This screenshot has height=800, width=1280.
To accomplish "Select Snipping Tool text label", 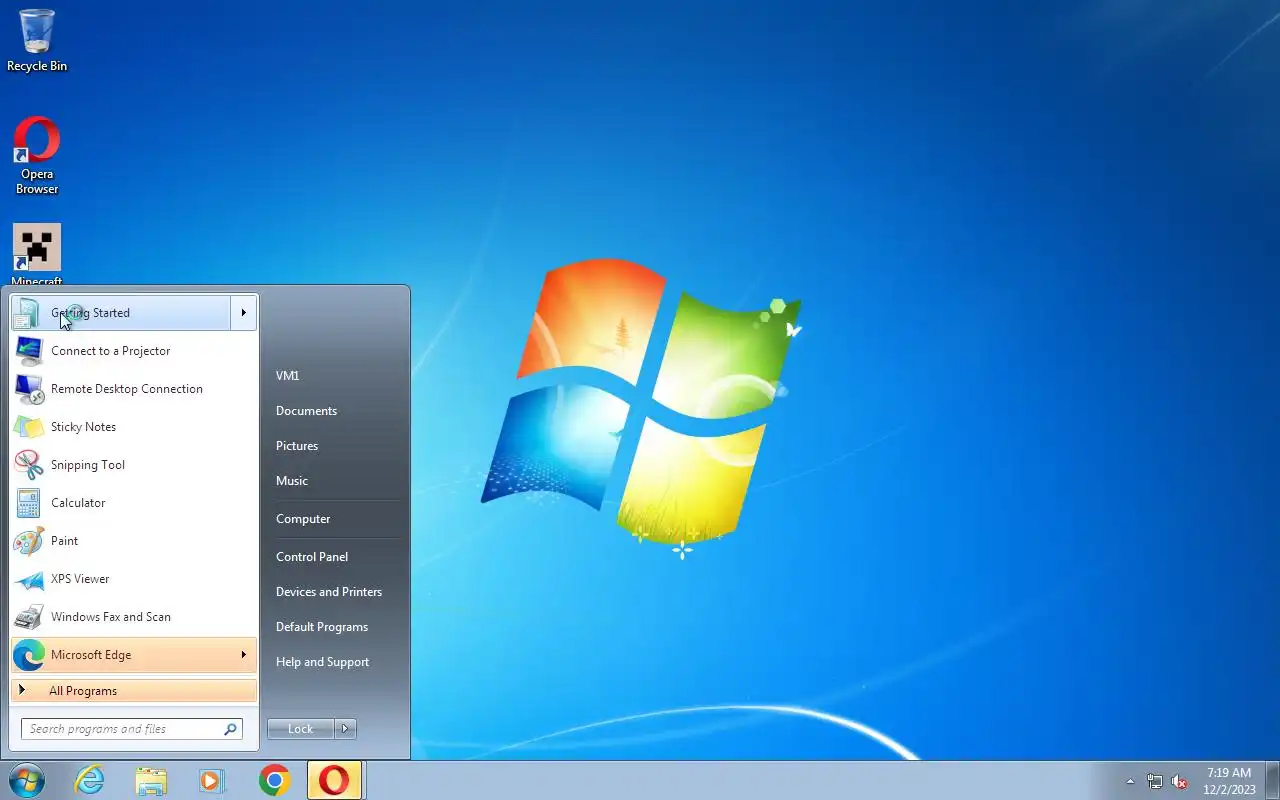I will coord(88,465).
